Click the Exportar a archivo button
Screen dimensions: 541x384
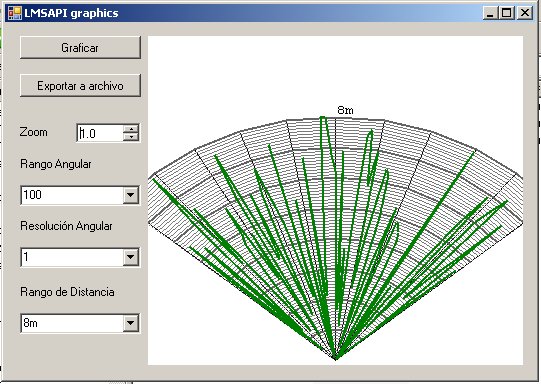click(x=80, y=86)
